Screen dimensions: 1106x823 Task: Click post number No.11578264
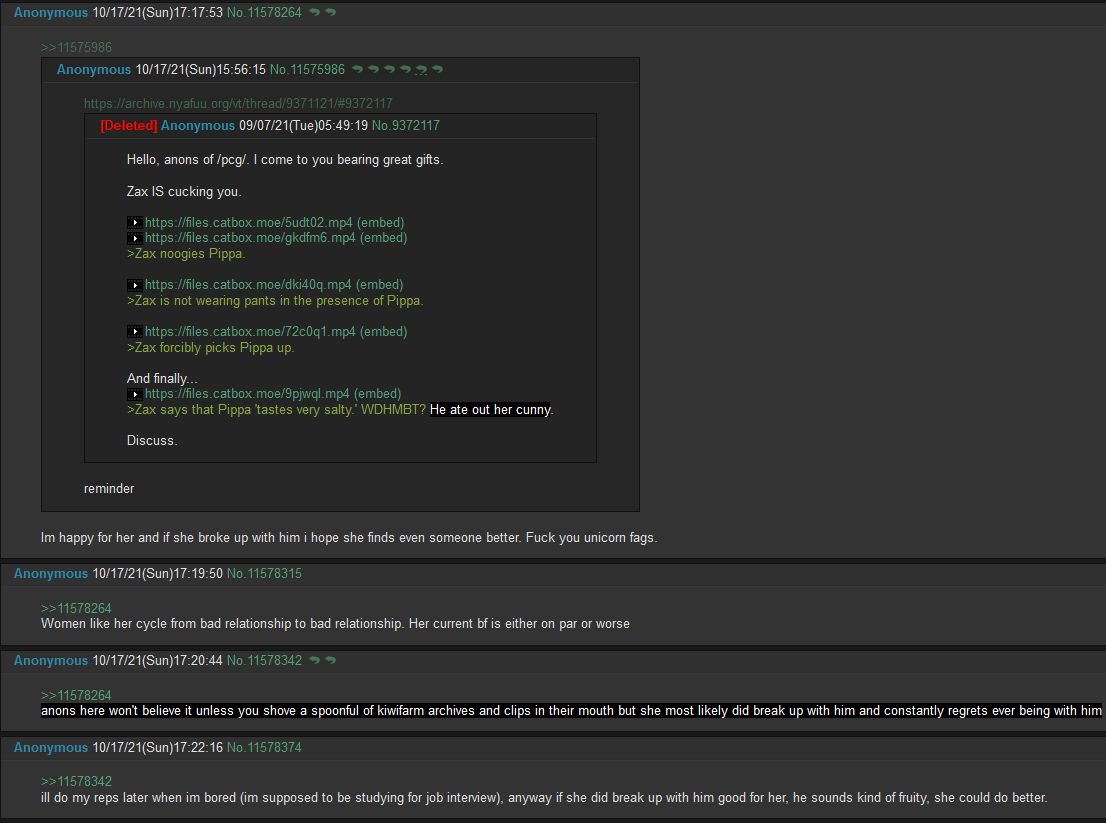click(264, 12)
